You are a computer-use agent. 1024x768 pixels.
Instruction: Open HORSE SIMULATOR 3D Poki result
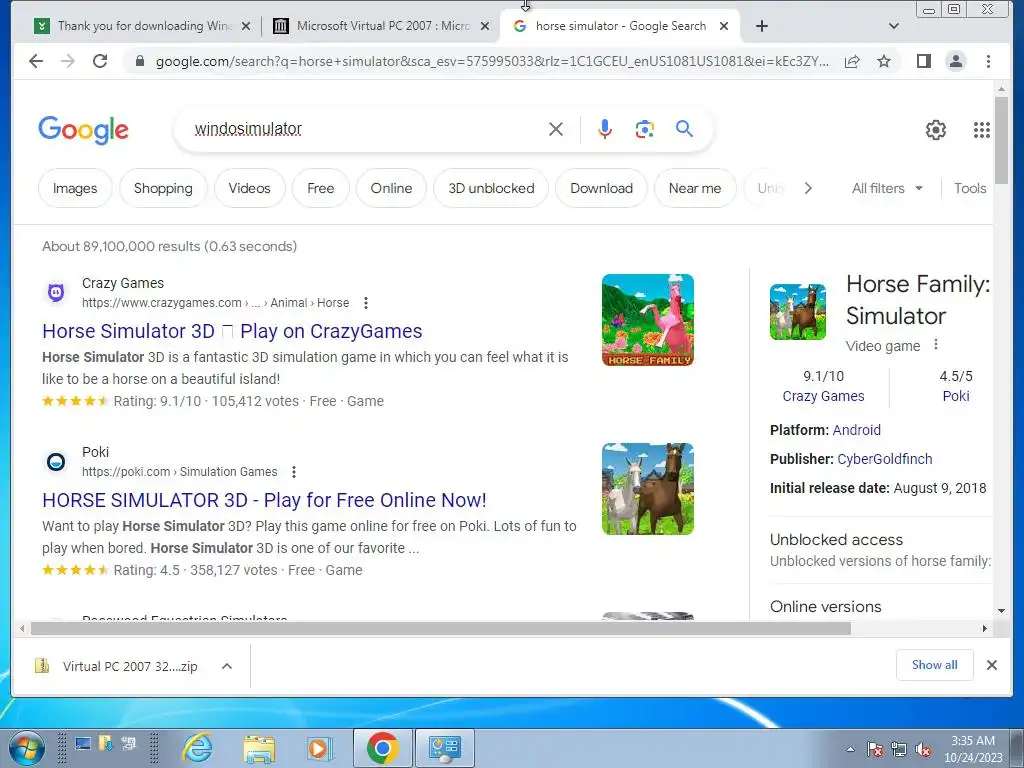click(264, 500)
